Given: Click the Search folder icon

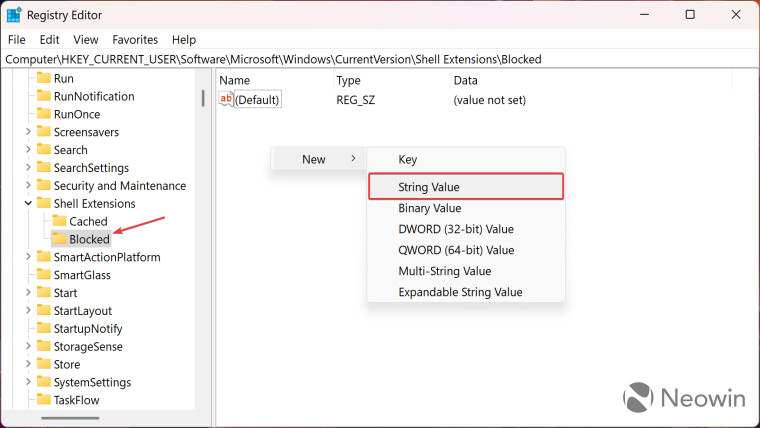Looking at the screenshot, I should pyautogui.click(x=44, y=149).
